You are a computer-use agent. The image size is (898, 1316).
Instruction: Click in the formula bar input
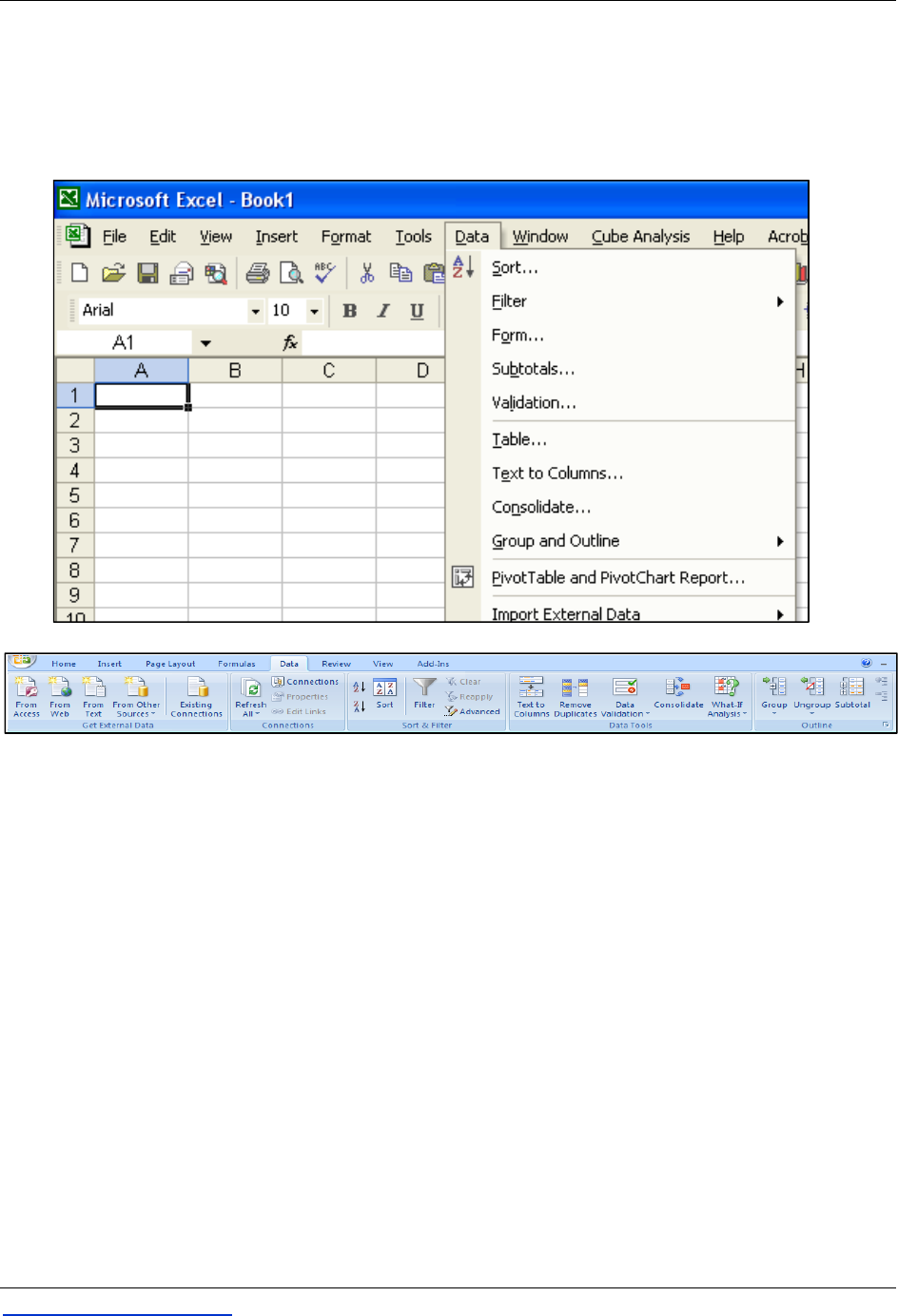click(x=373, y=342)
